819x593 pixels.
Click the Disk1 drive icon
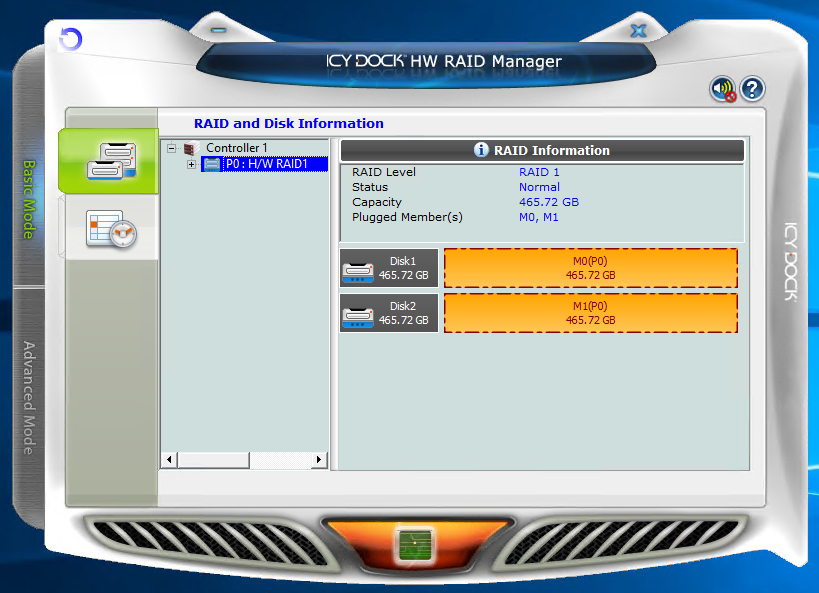(x=358, y=271)
